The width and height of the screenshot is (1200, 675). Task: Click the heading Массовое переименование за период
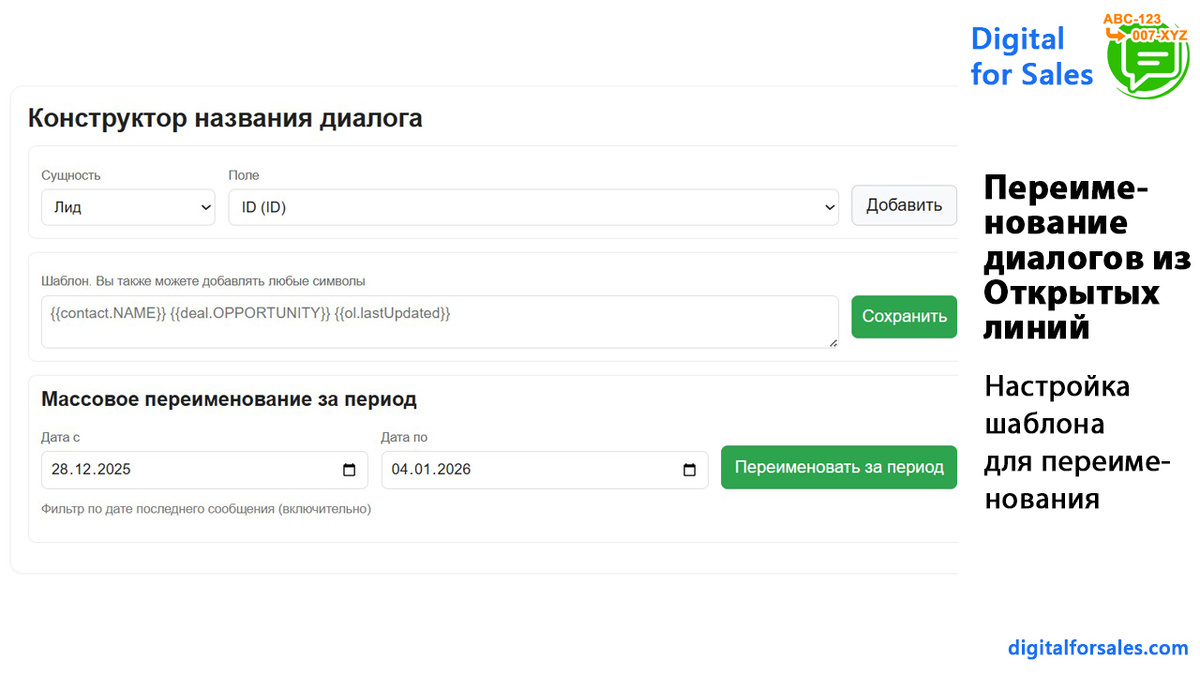pos(229,399)
